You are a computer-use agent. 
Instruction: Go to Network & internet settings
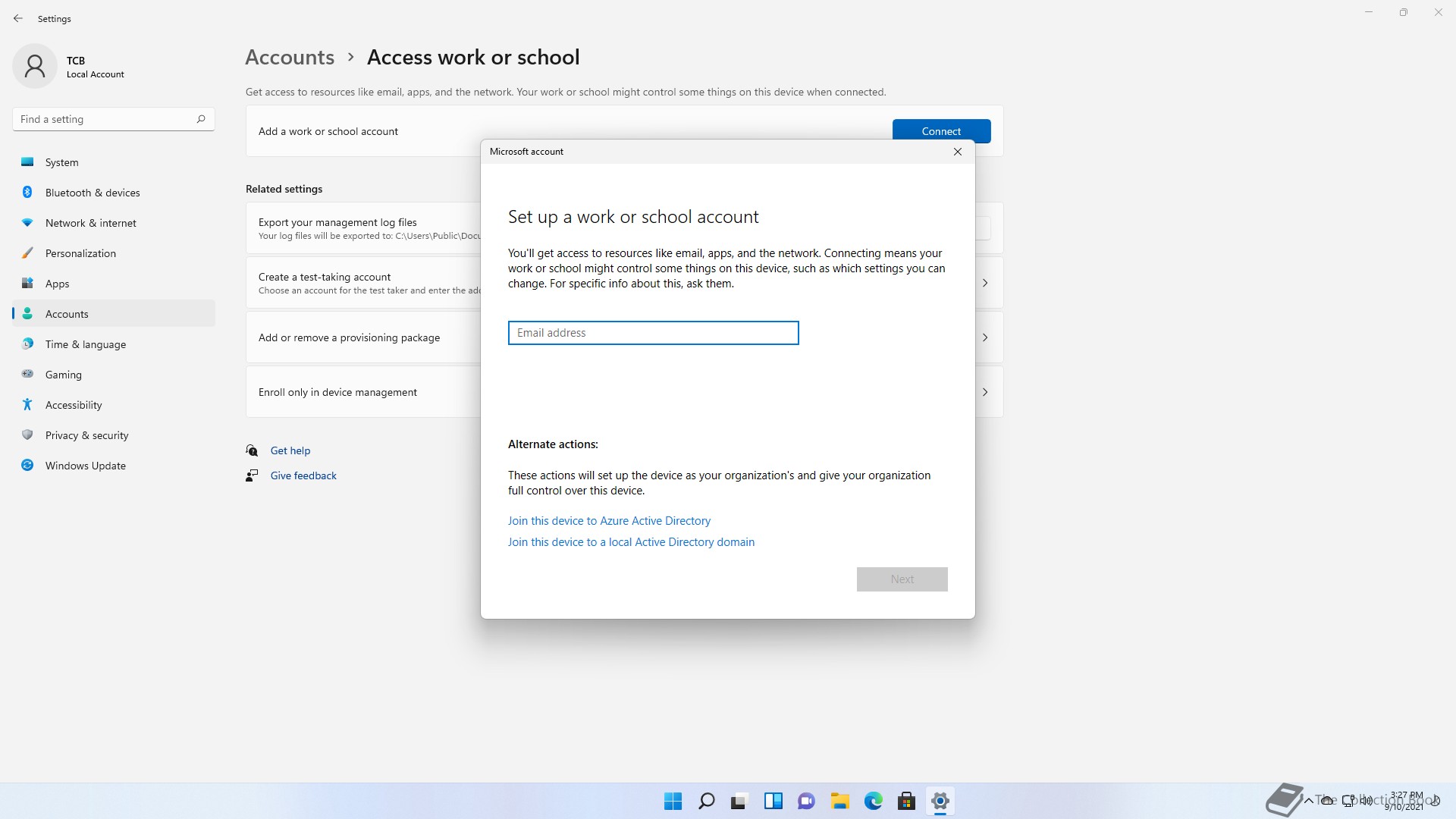click(x=114, y=223)
